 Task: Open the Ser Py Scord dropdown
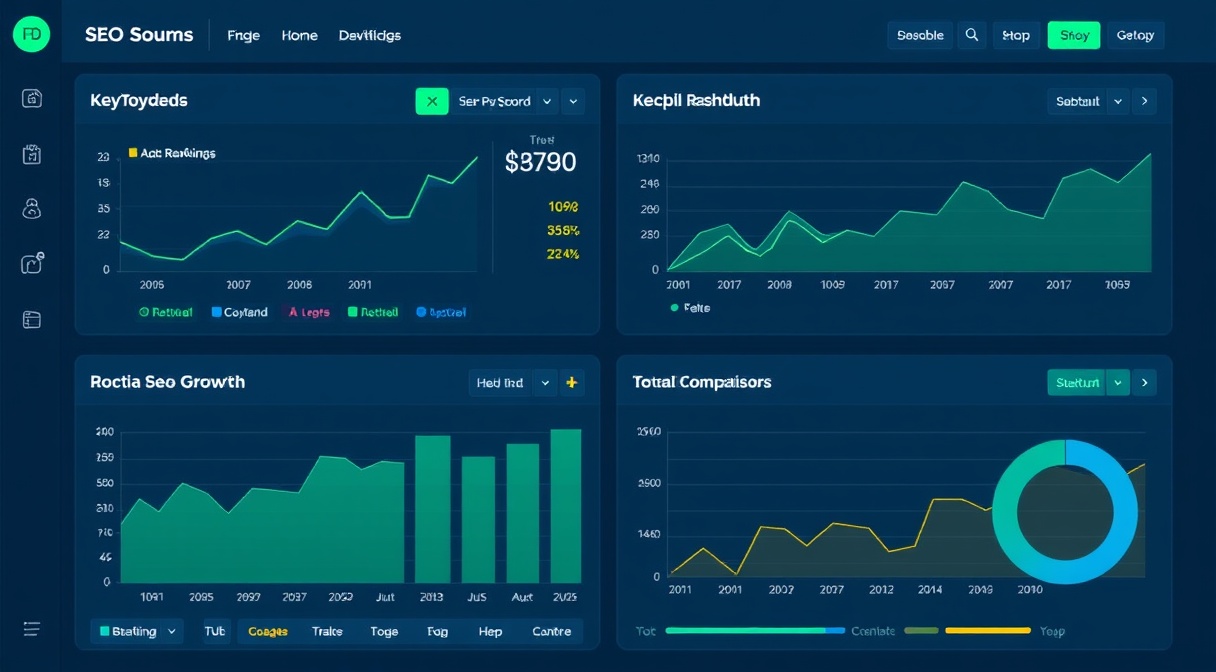tap(494, 101)
